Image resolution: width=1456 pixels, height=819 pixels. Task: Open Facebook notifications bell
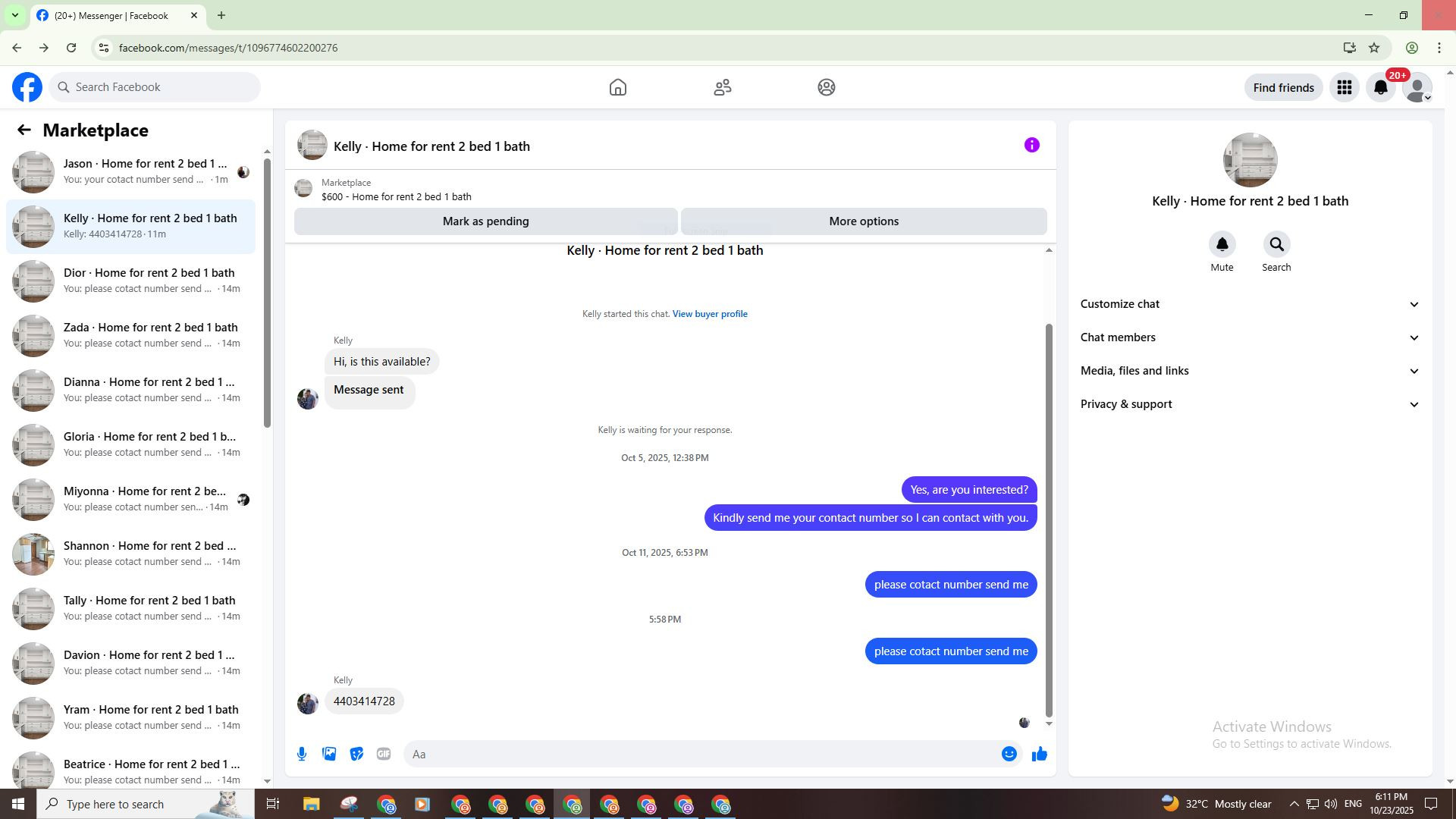[x=1381, y=88]
